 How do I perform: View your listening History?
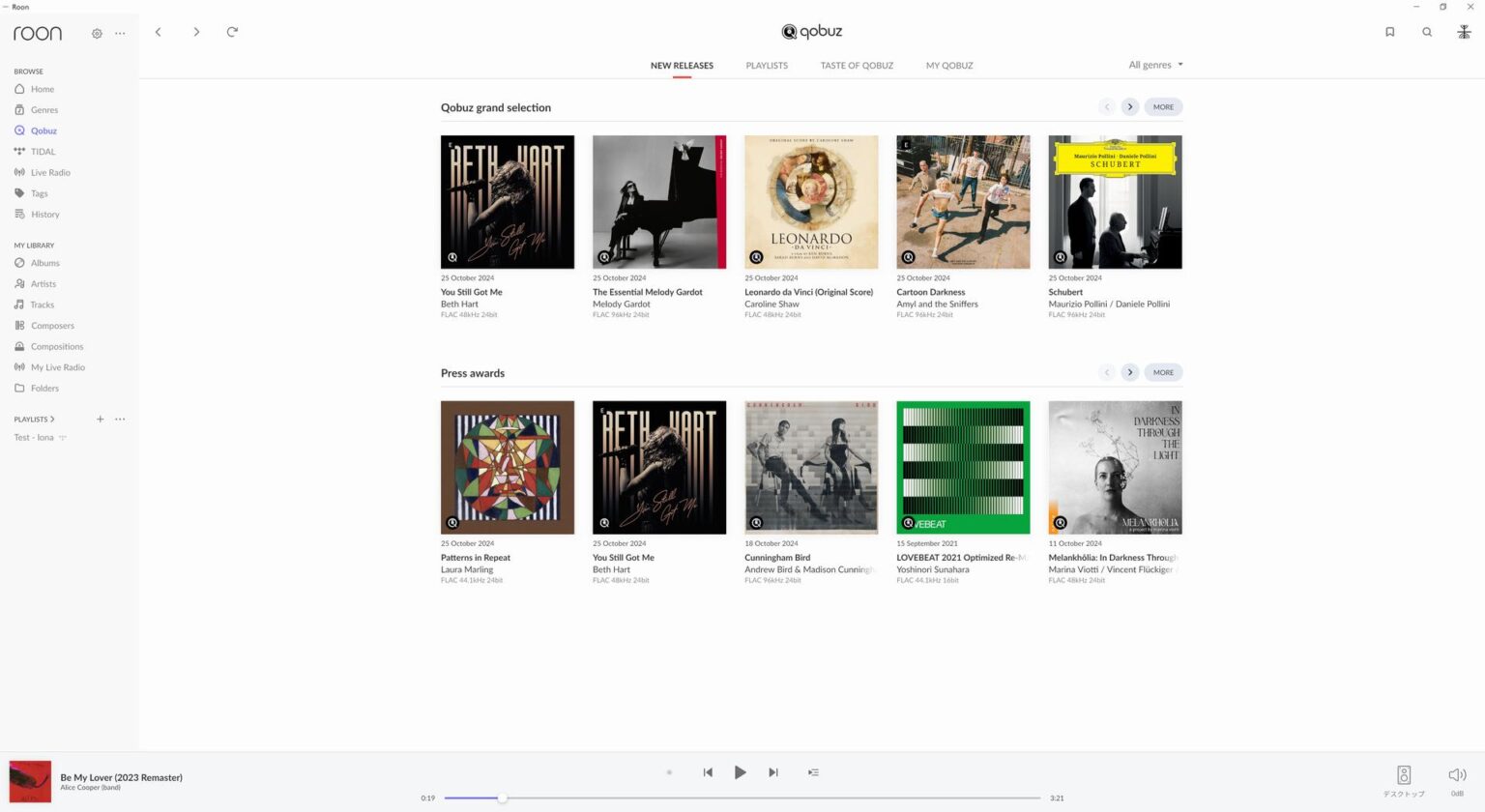coord(45,214)
